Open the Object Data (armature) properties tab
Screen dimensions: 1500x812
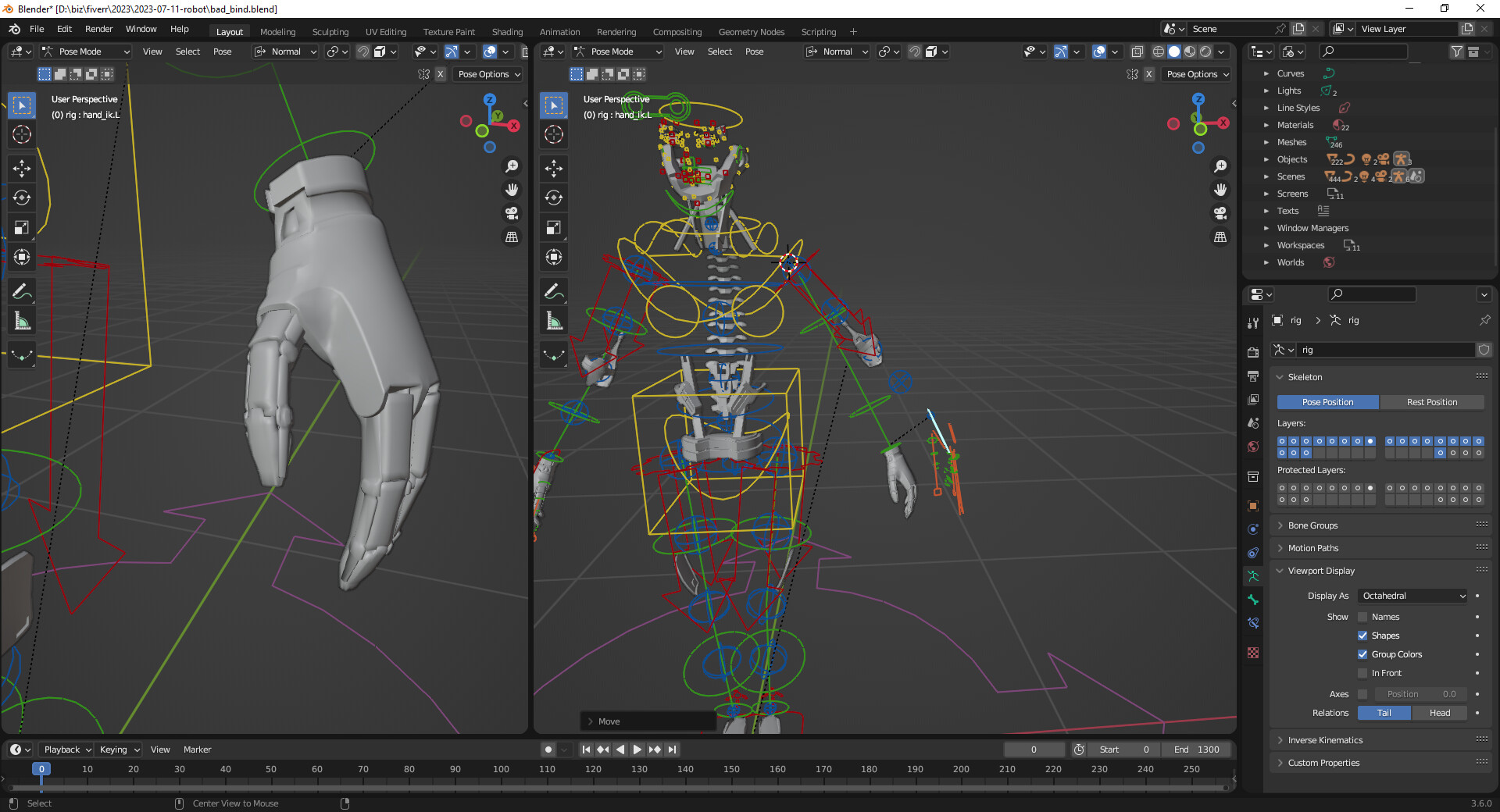click(x=1253, y=576)
